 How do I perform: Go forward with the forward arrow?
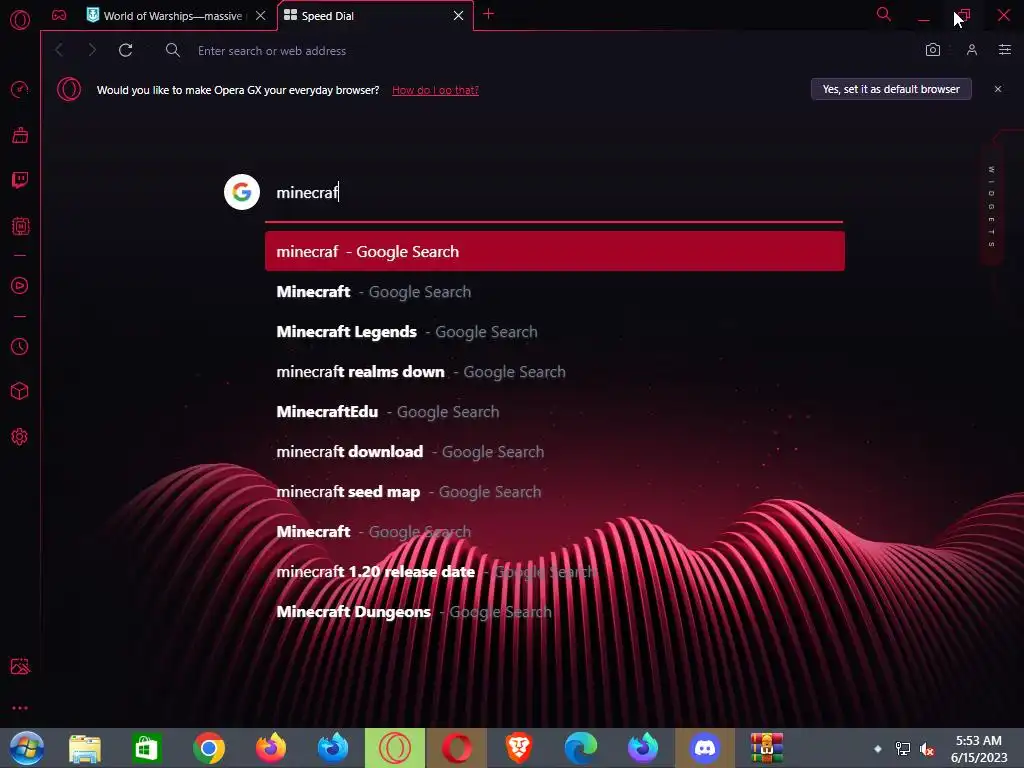point(91,50)
